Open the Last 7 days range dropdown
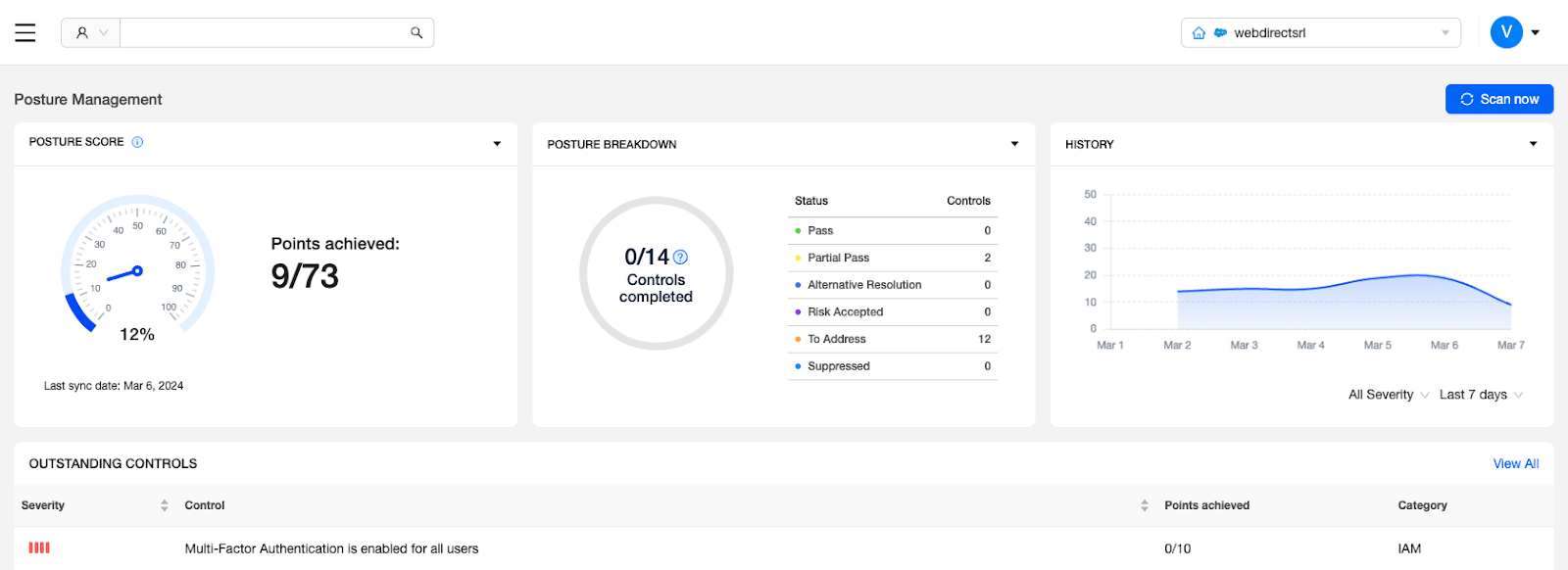Viewport: 1568px width, 570px height. pyautogui.click(x=1481, y=395)
